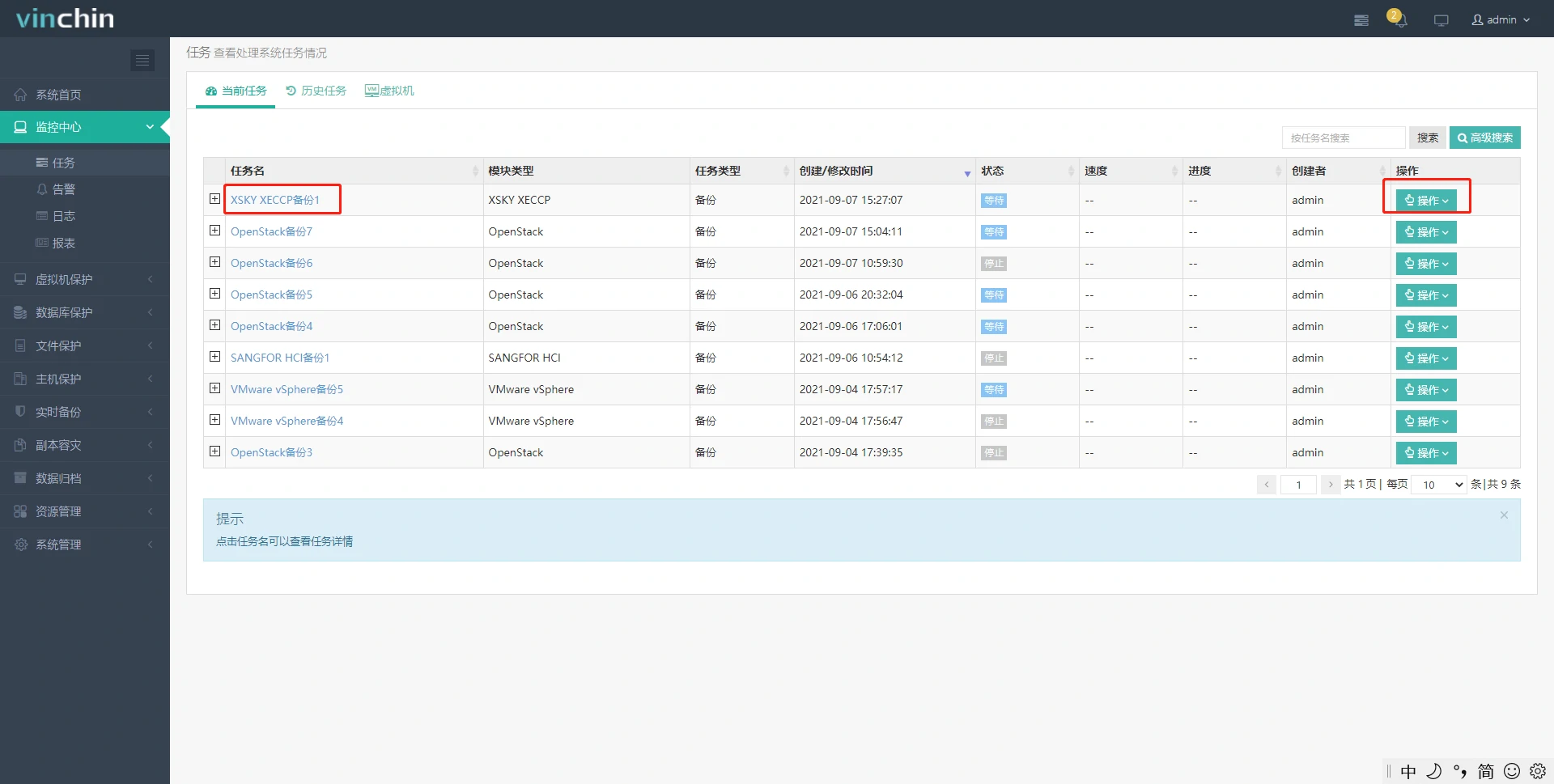Switch to the 历史任务 tab
The width and height of the screenshot is (1554, 784).
(316, 91)
